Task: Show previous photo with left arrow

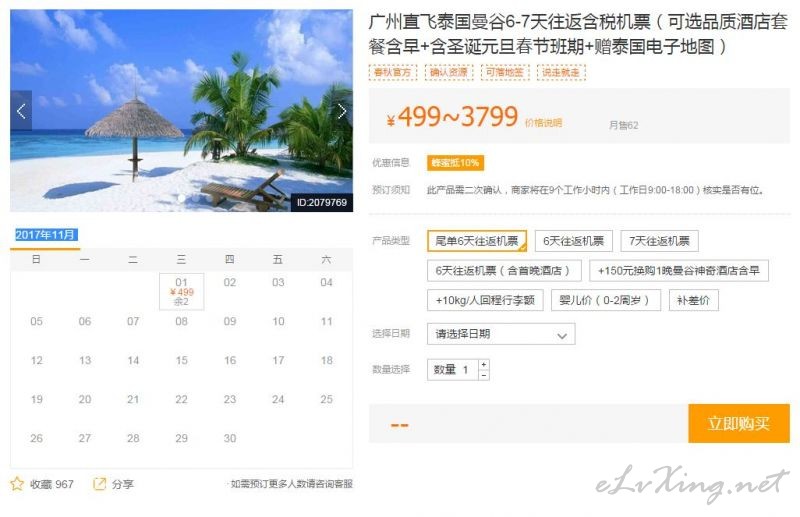Action: [21, 111]
